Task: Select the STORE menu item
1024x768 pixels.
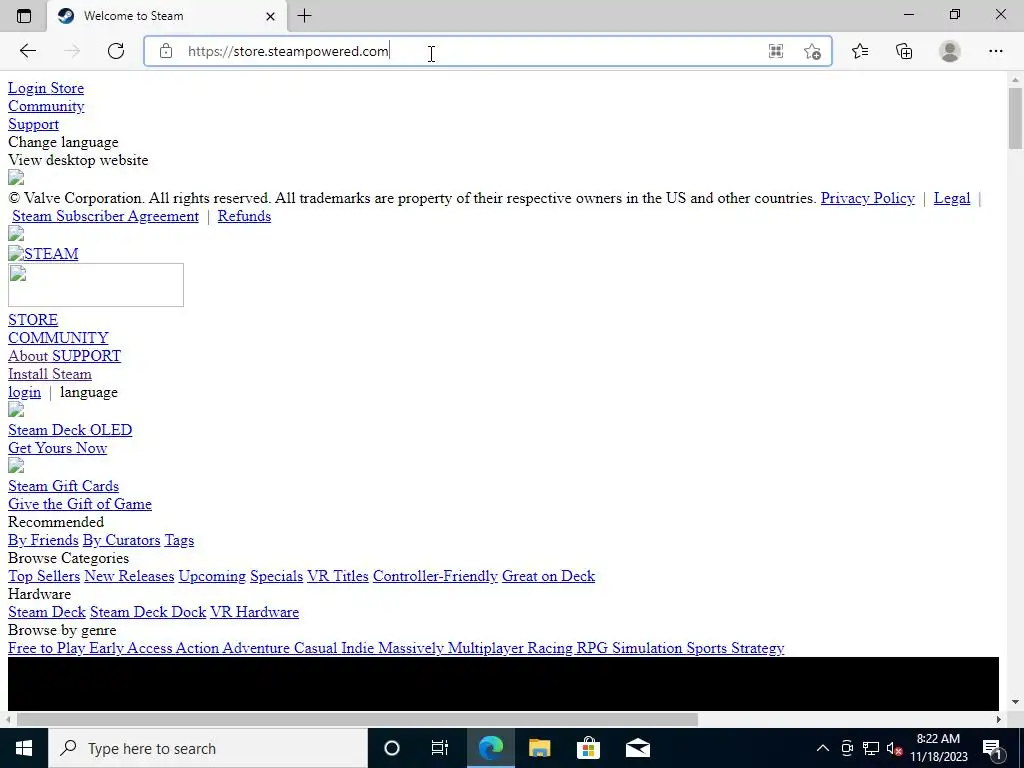Action: click(x=33, y=320)
